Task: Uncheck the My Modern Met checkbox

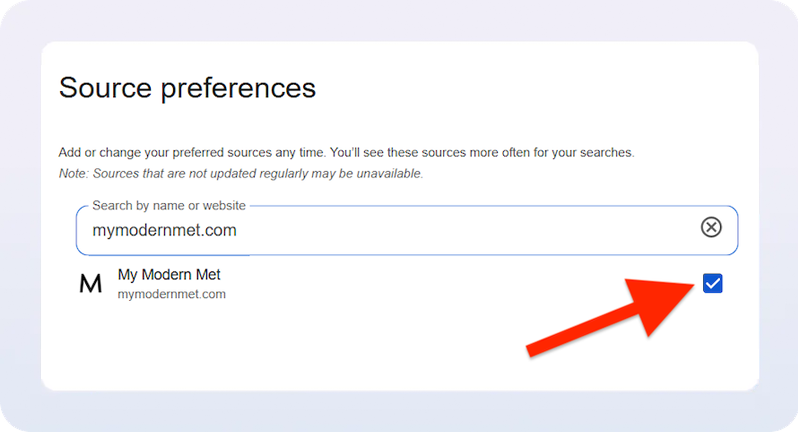Action: 712,284
